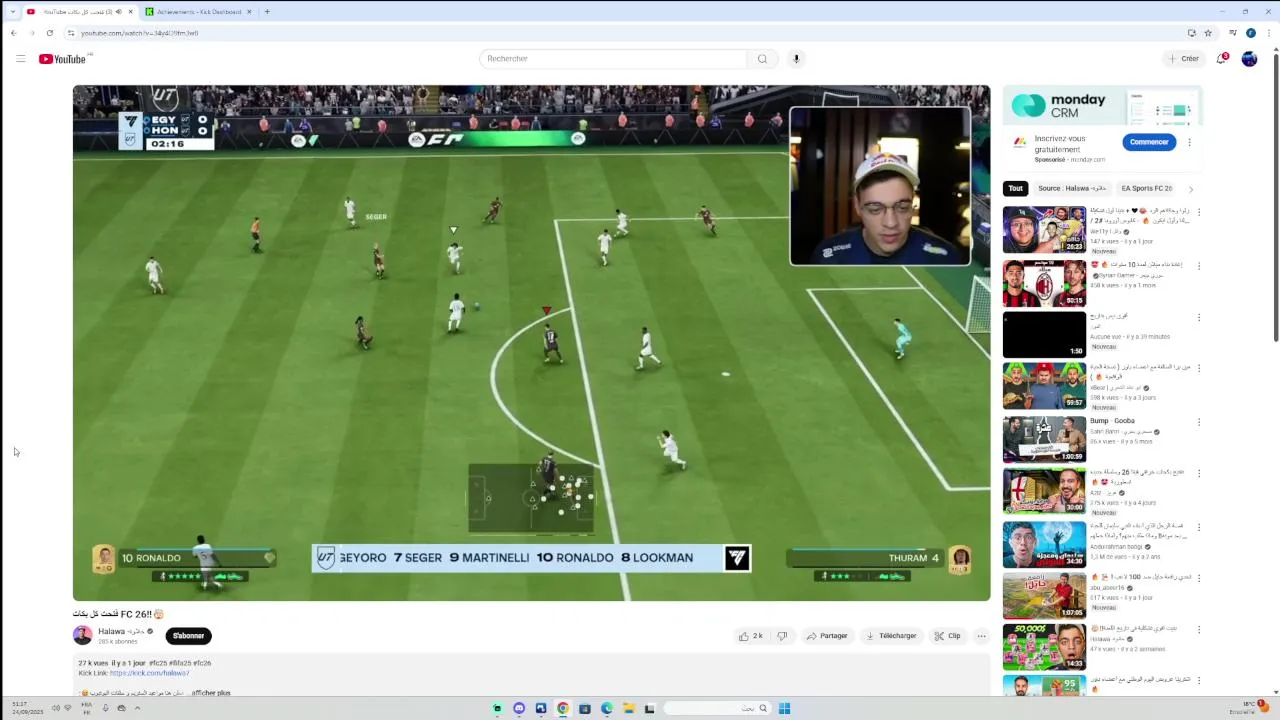Viewport: 1280px width, 720px height.
Task: Open the YouTube account avatar menu
Action: [x=1249, y=59]
